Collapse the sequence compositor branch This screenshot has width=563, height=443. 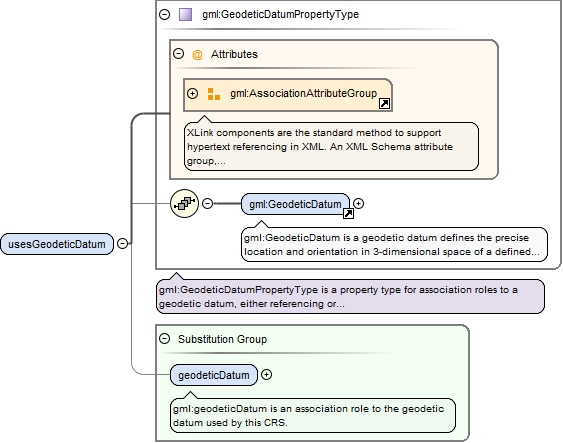point(207,204)
